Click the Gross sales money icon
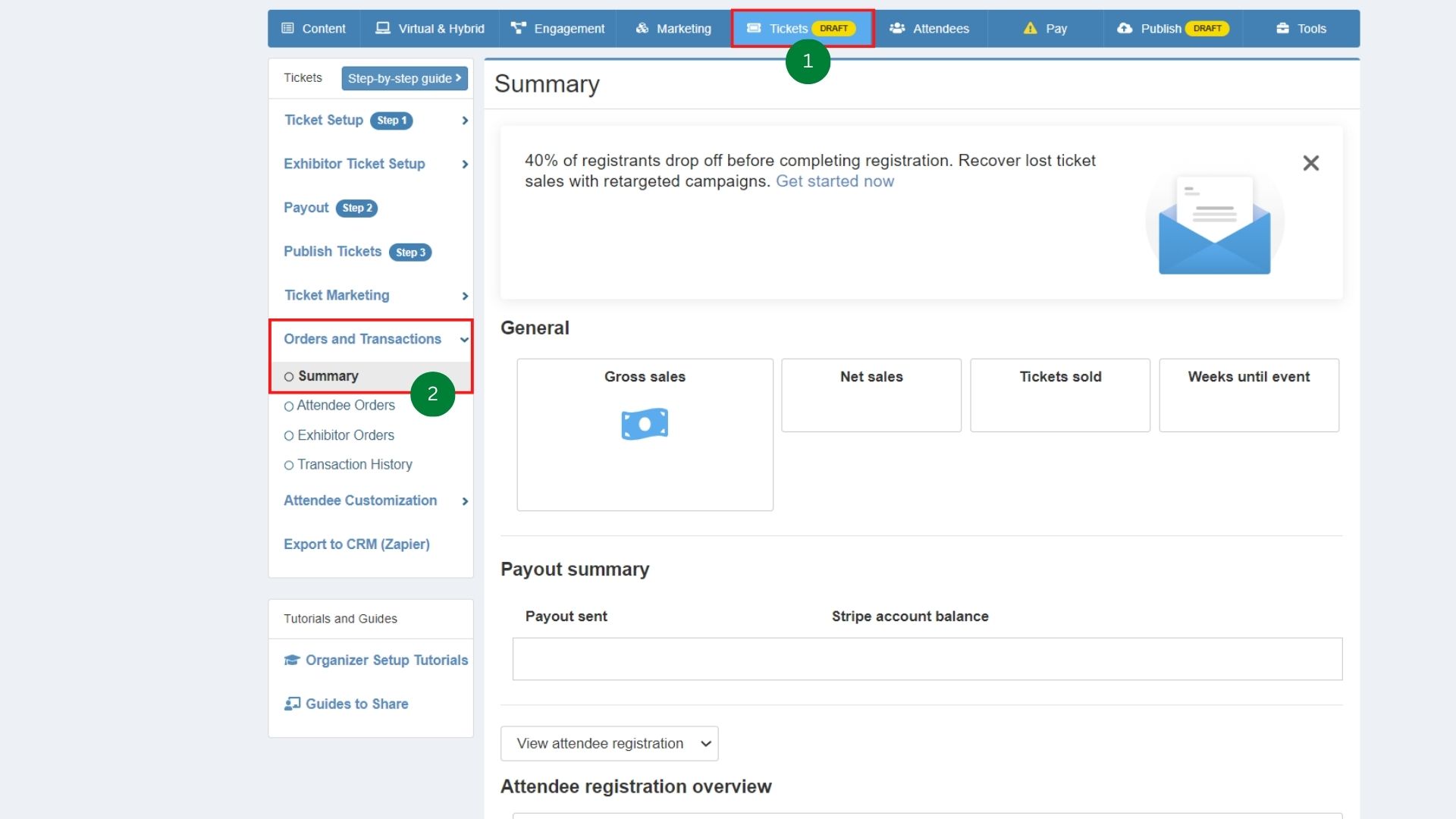 tap(645, 424)
